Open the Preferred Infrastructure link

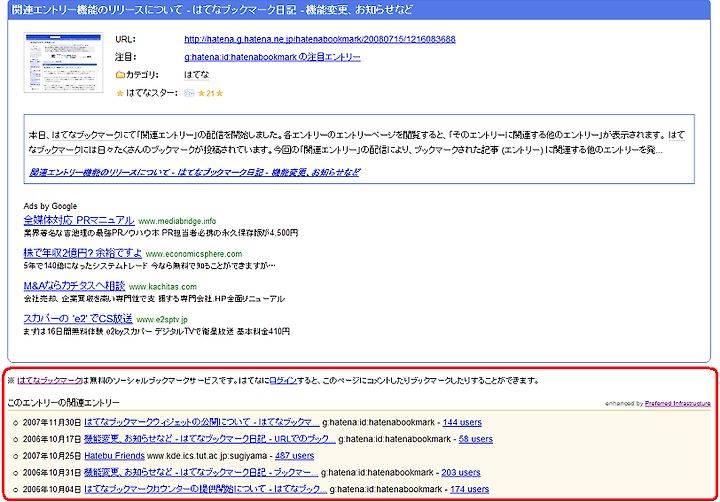coord(677,403)
